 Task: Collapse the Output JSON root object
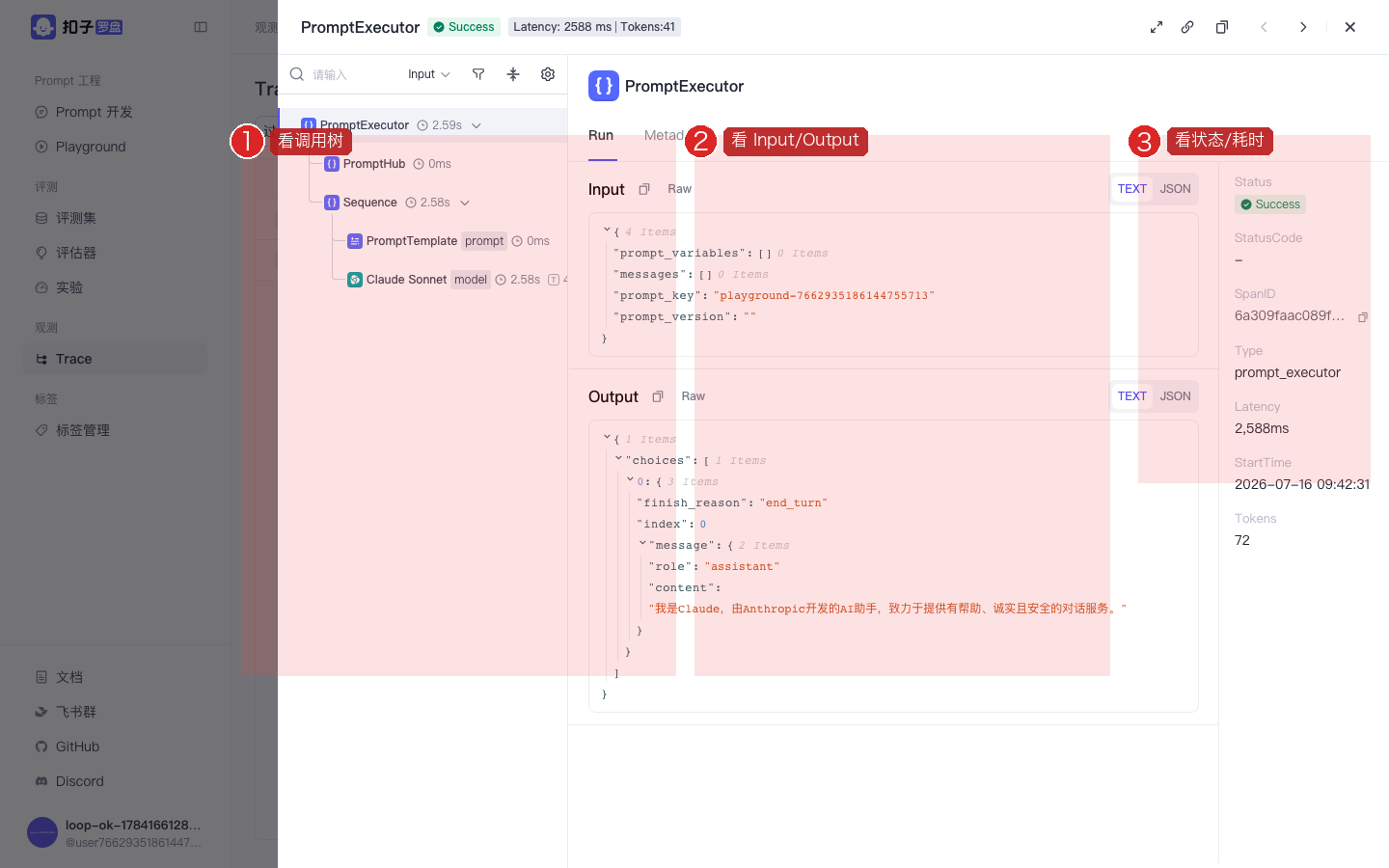607,438
